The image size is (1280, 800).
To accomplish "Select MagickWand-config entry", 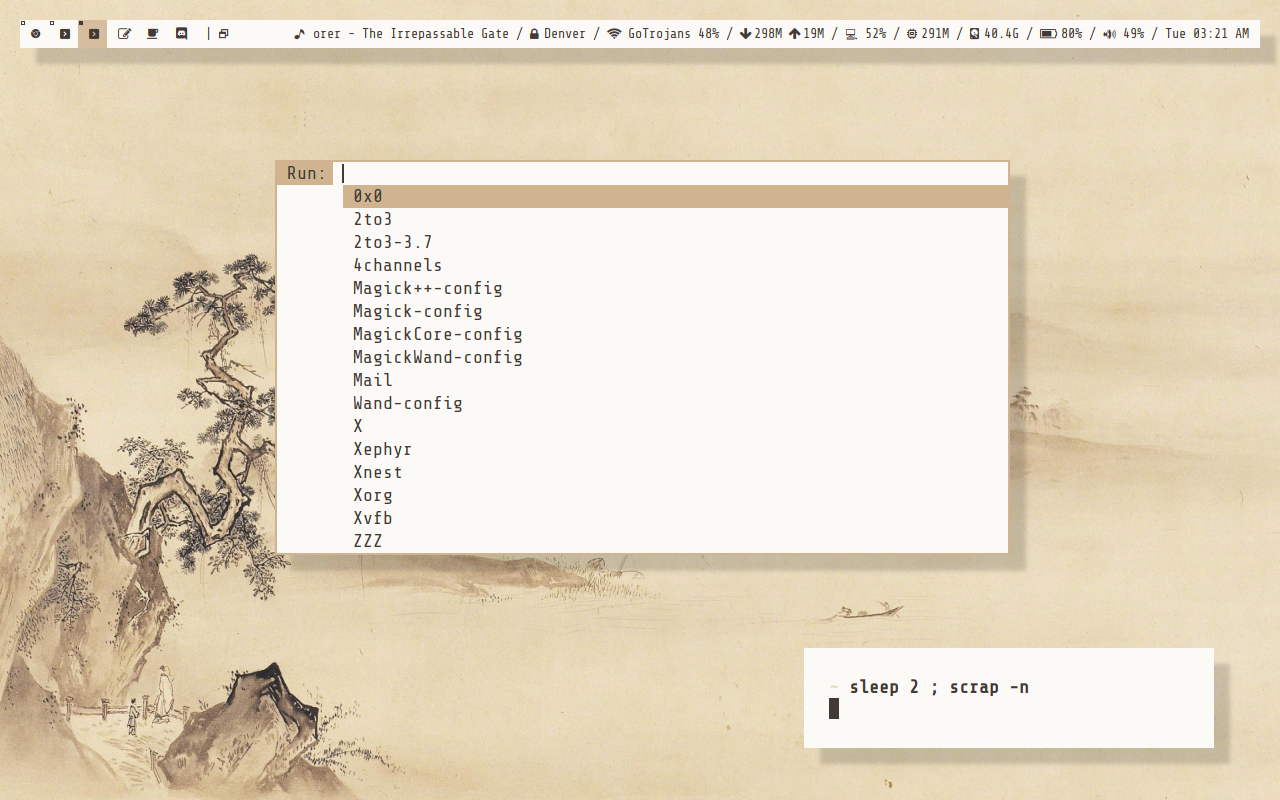I will click(x=675, y=357).
